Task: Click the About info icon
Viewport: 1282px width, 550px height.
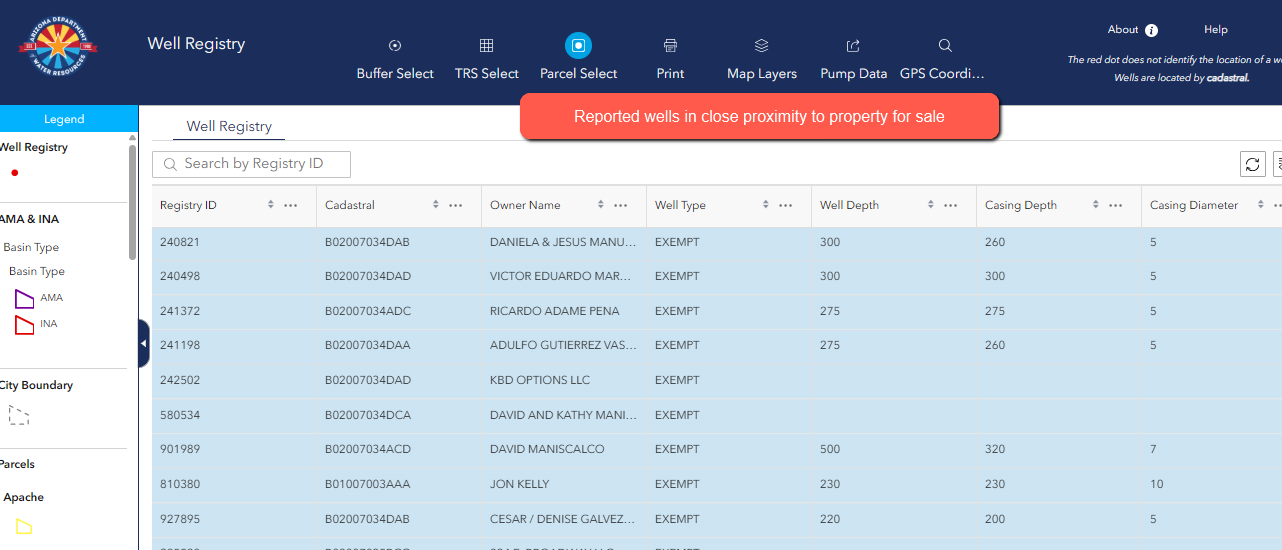Action: click(1151, 30)
